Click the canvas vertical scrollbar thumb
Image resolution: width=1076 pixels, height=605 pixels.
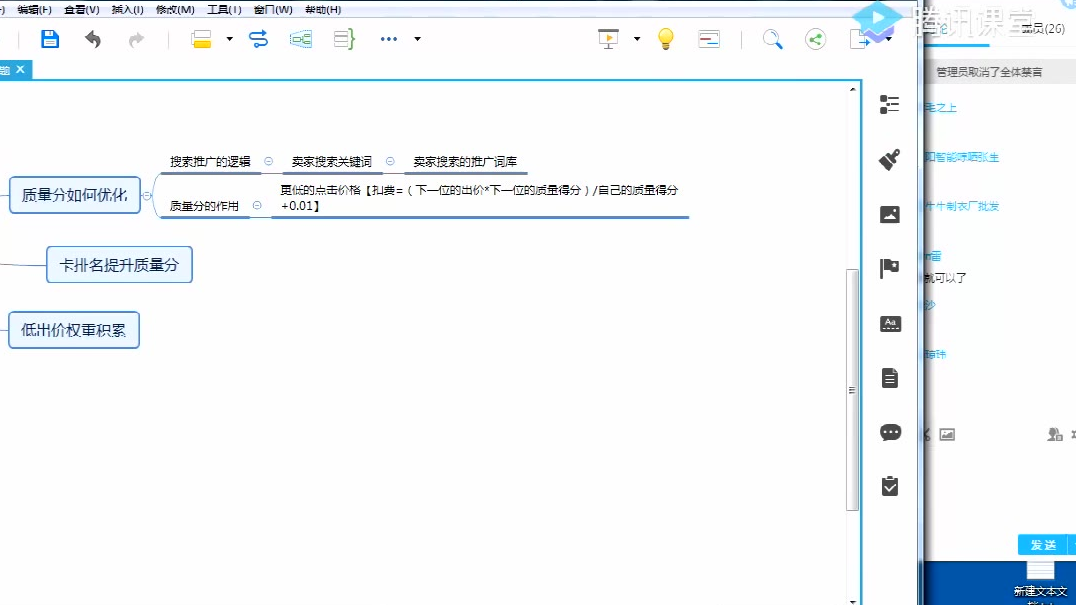point(852,390)
